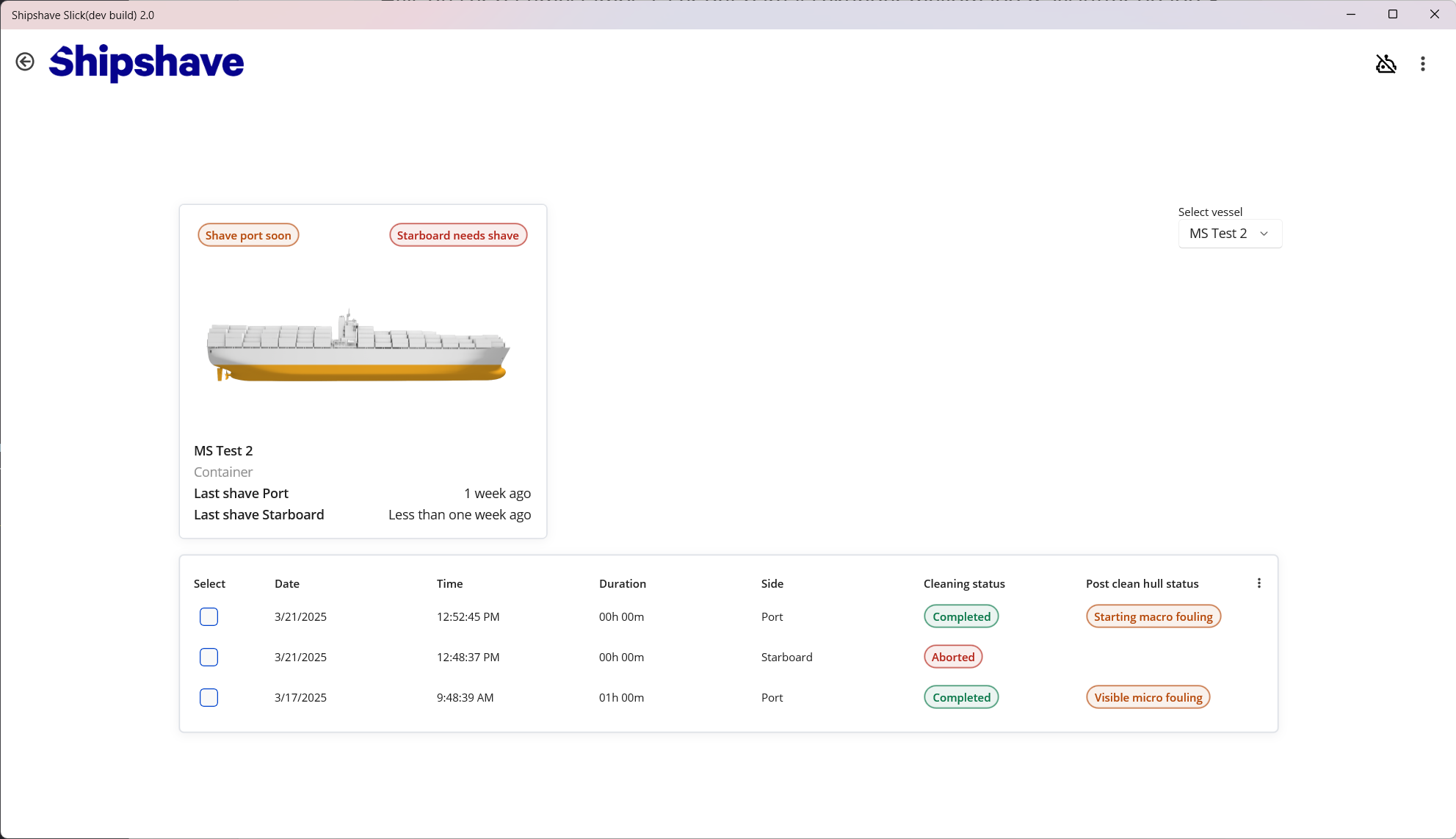This screenshot has height=839, width=1456.
Task: Click the back arrow navigation icon
Action: pyautogui.click(x=26, y=62)
